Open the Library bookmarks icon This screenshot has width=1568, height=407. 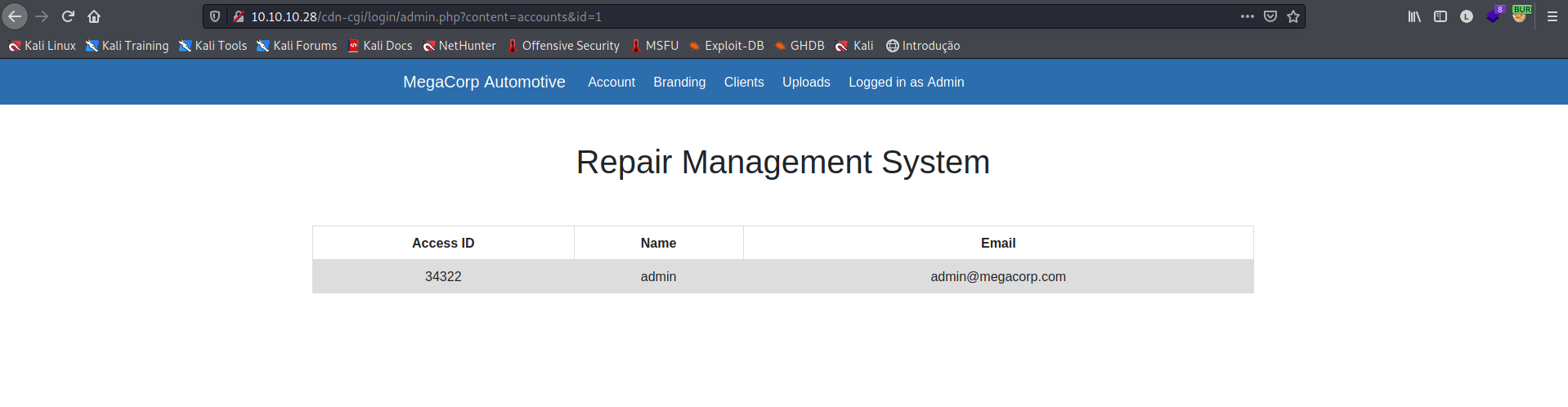(1414, 16)
